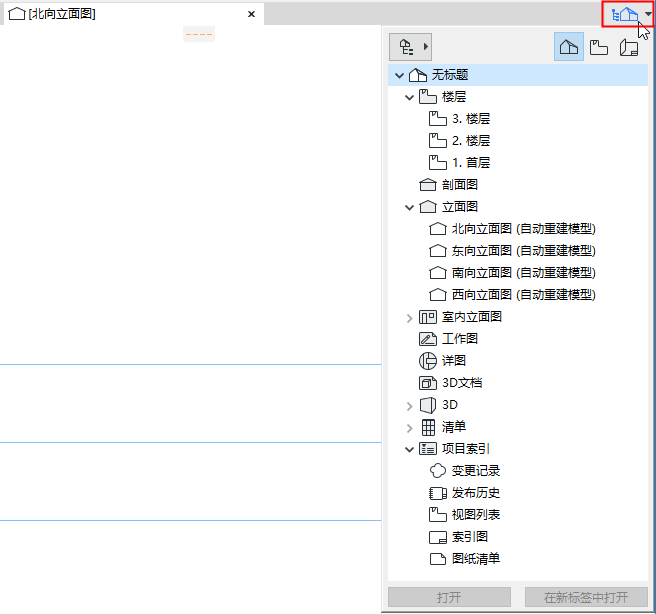Expand the 清单 folder
The width and height of the screenshot is (656, 614).
[x=410, y=427]
